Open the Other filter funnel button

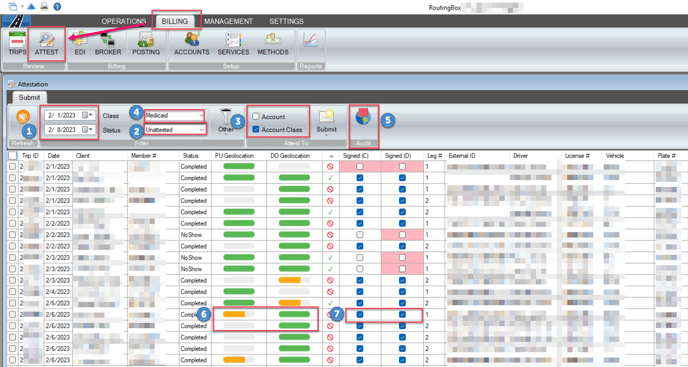226,122
